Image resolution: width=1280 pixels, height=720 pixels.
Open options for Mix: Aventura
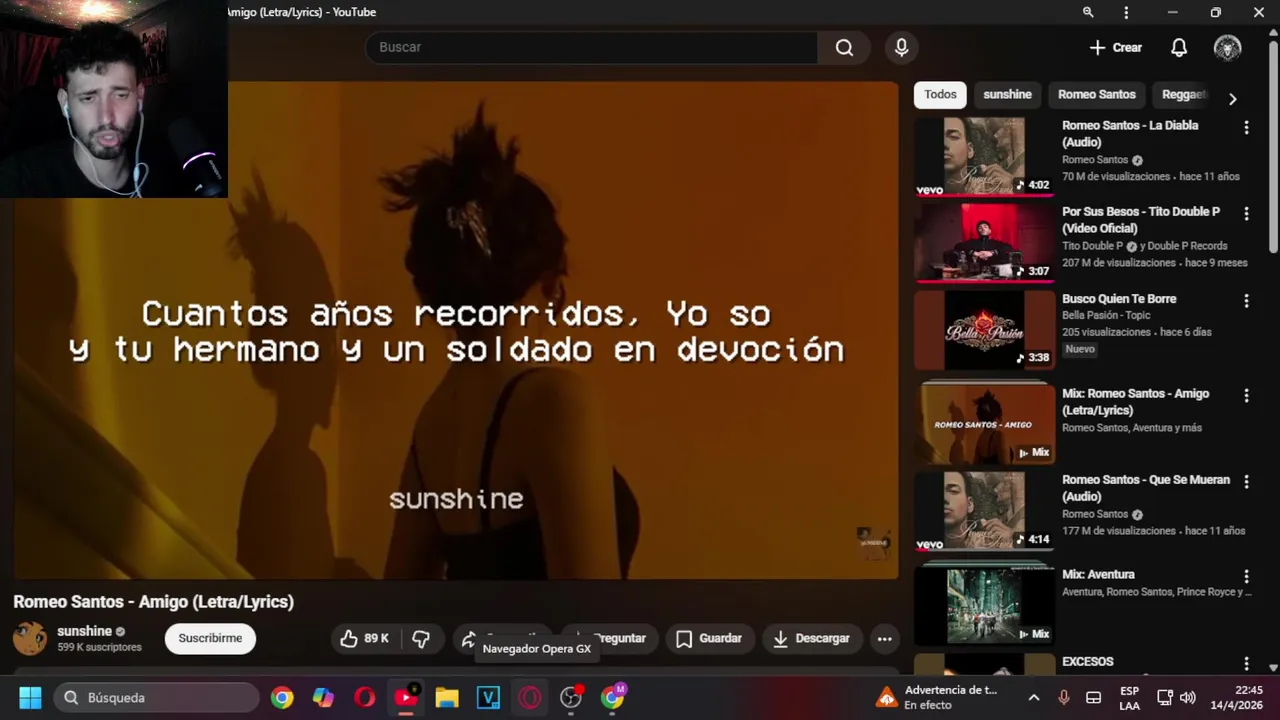pyautogui.click(x=1246, y=576)
